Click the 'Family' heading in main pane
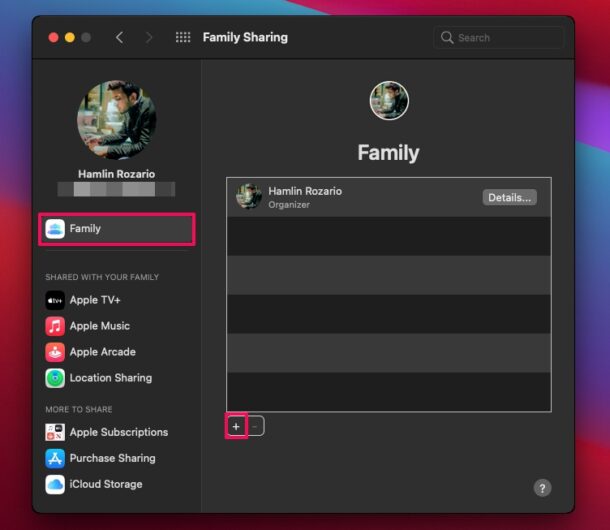 (x=389, y=153)
